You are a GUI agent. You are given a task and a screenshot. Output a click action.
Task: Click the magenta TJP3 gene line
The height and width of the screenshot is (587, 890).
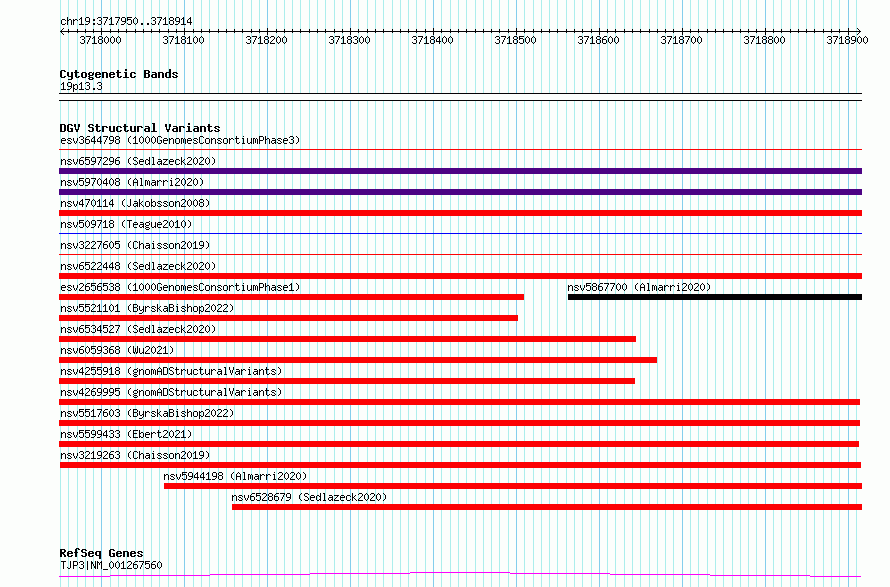460,575
